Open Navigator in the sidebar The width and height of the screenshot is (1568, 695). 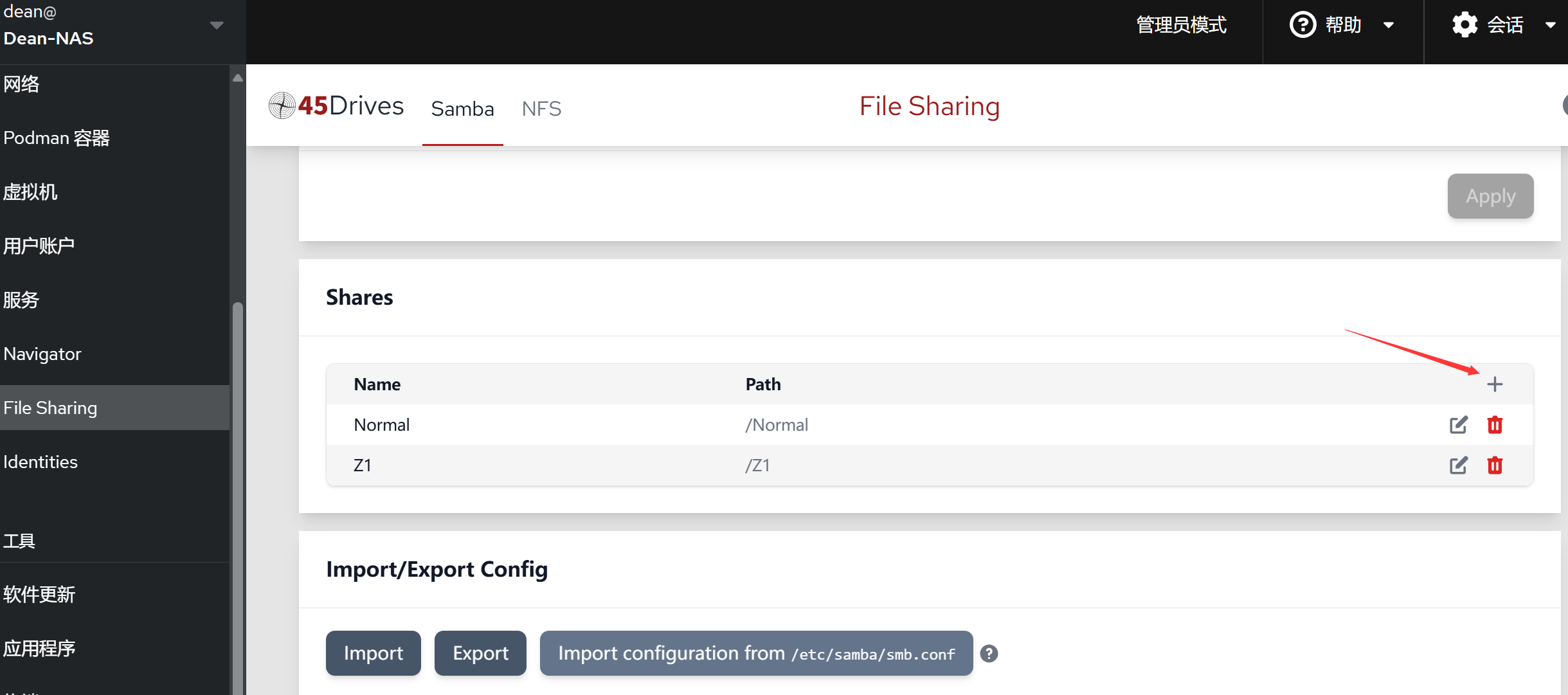click(x=42, y=354)
